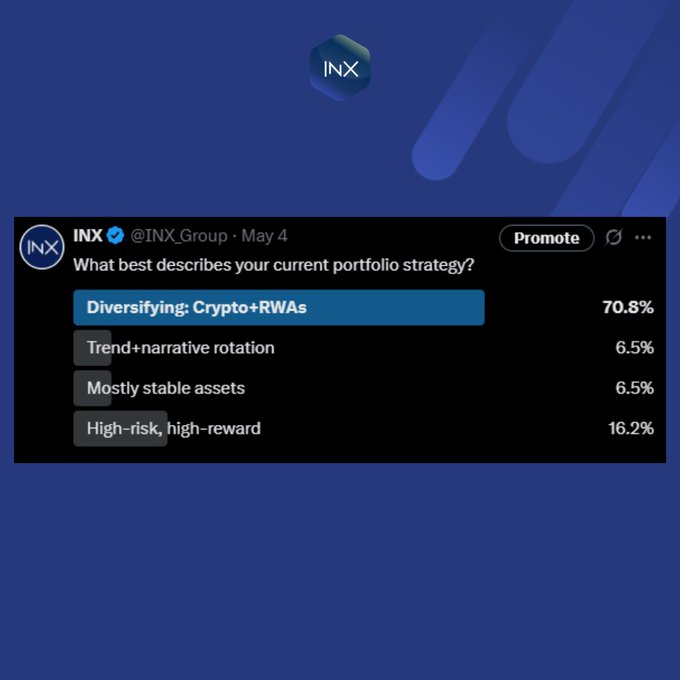This screenshot has height=680, width=680.
Task: Choose the High-risk, high-reward poll option
Action: click(x=173, y=428)
